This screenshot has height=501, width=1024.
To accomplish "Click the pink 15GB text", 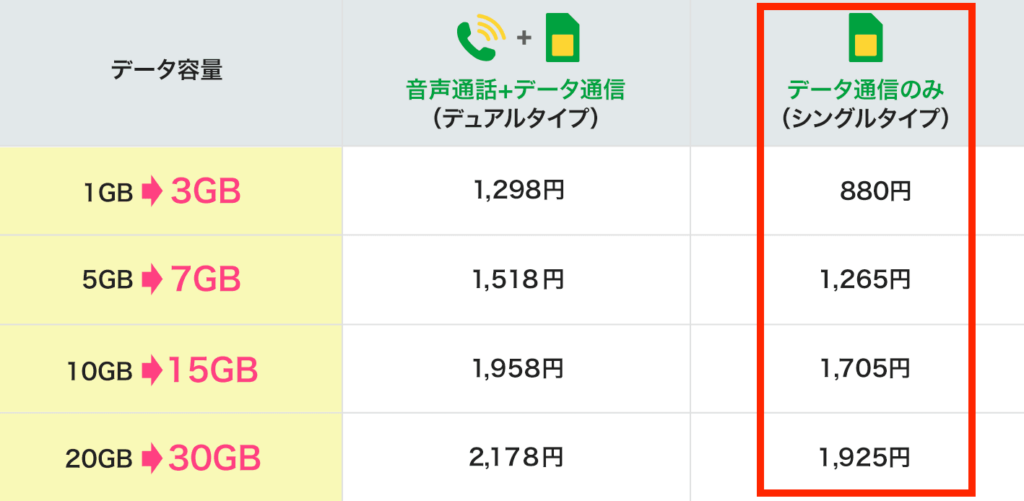I will 213,371.
